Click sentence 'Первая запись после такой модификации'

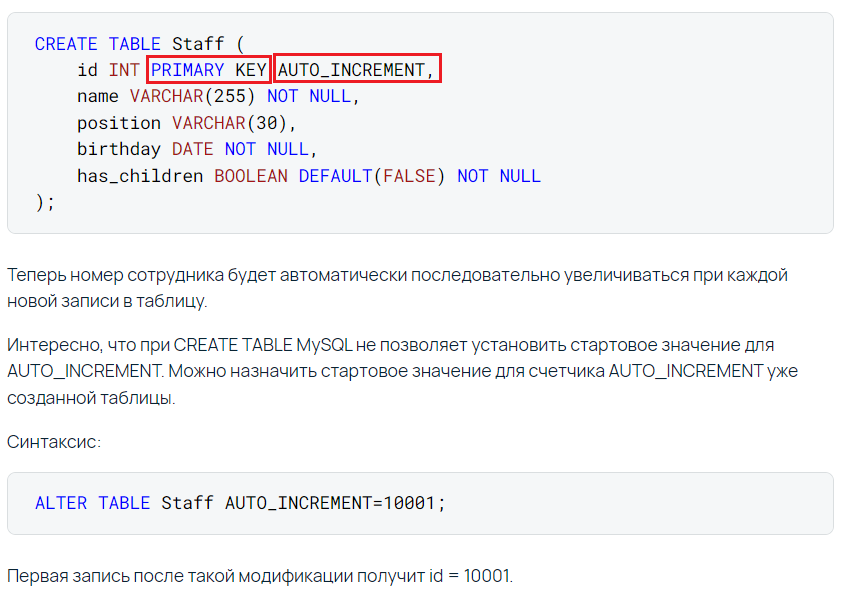click(260, 575)
